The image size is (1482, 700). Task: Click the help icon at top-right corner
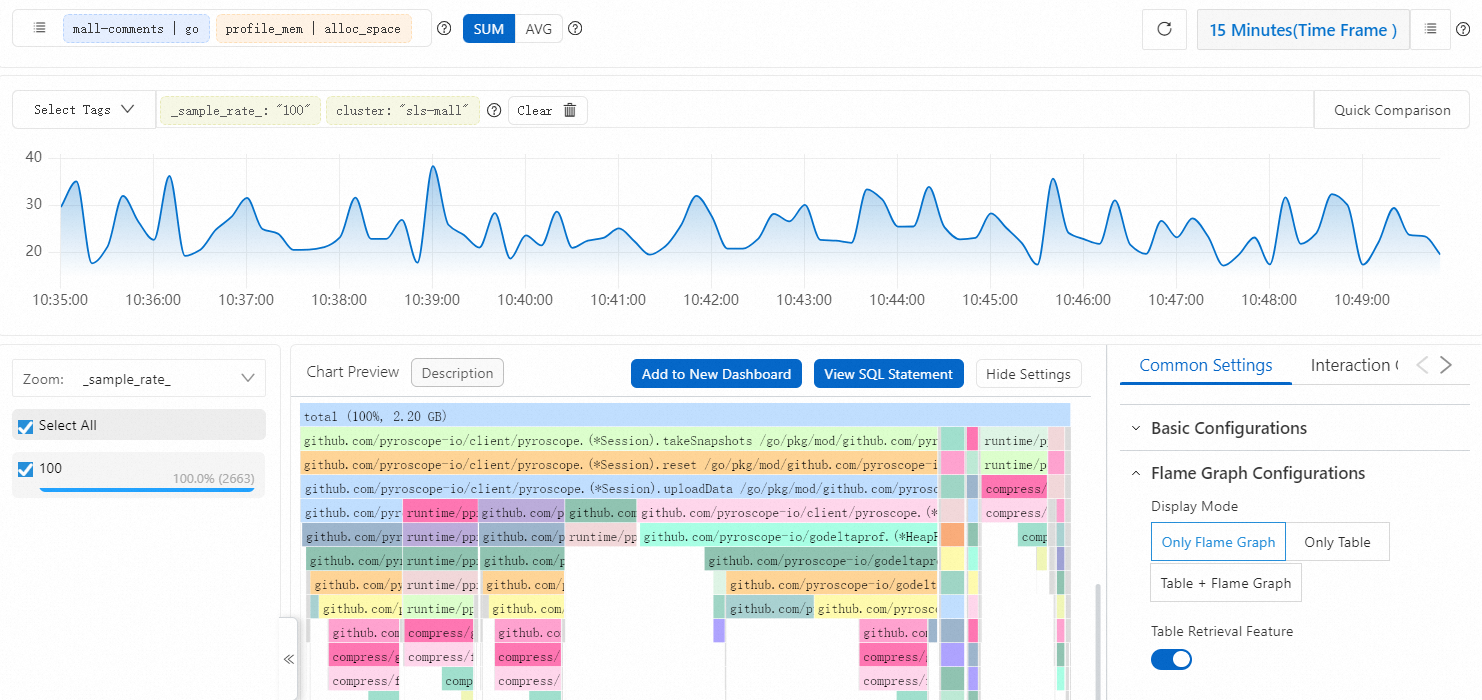pyautogui.click(x=1463, y=30)
